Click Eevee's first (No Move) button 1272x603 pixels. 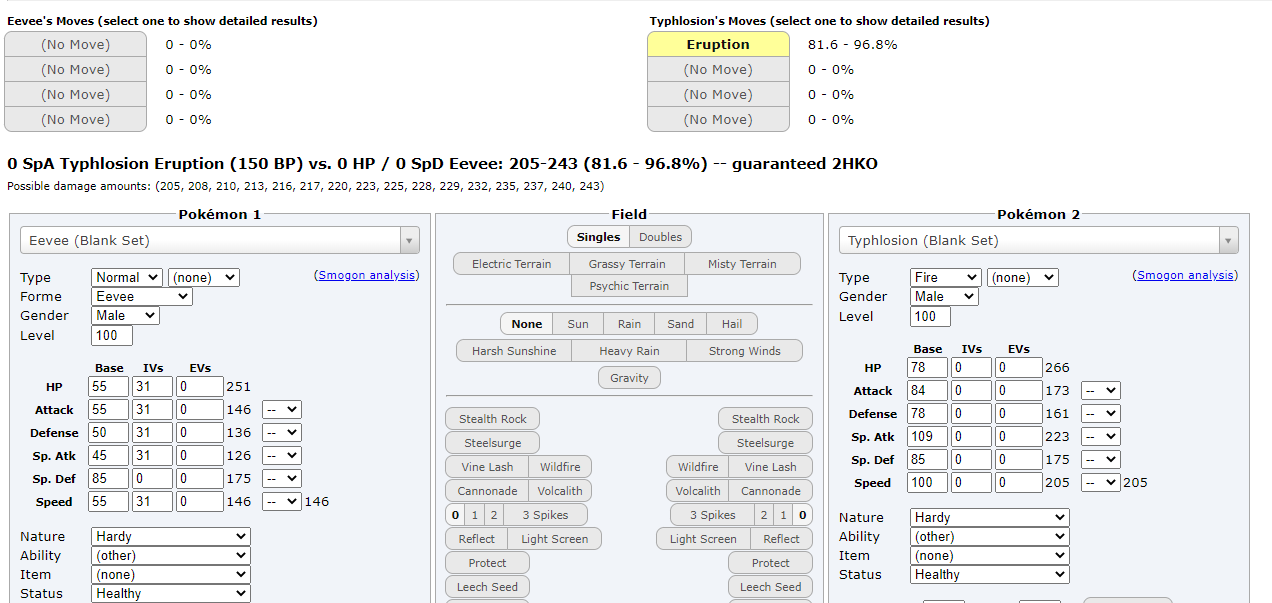(x=75, y=44)
